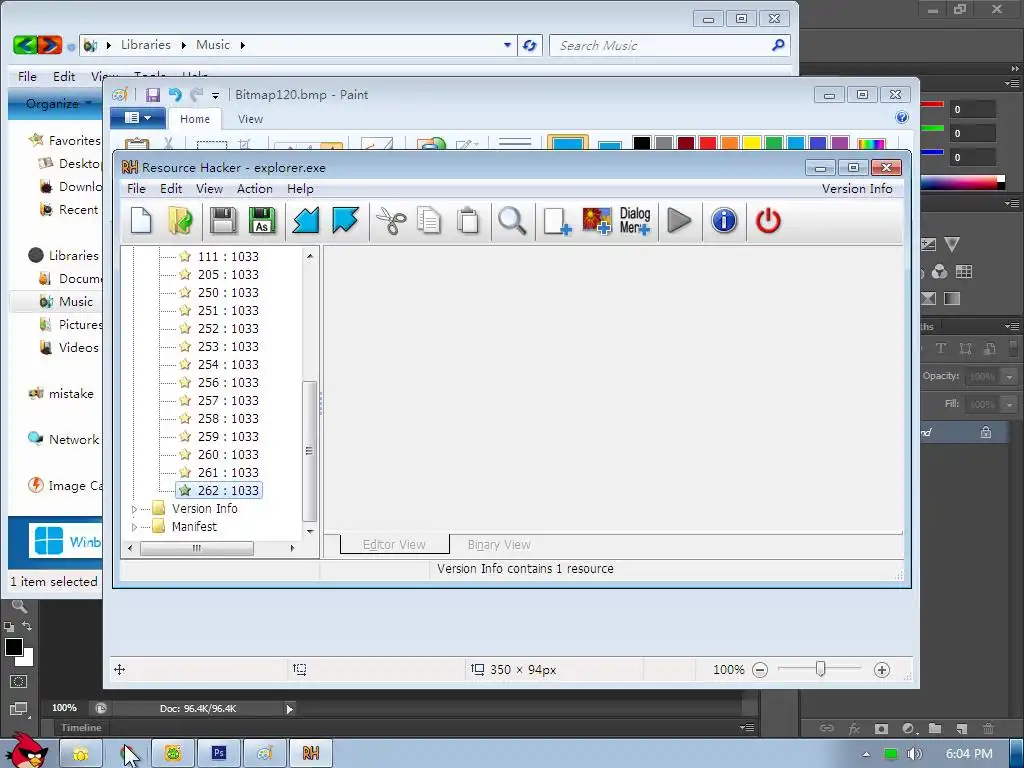Switch to Binary View tab

(x=499, y=545)
